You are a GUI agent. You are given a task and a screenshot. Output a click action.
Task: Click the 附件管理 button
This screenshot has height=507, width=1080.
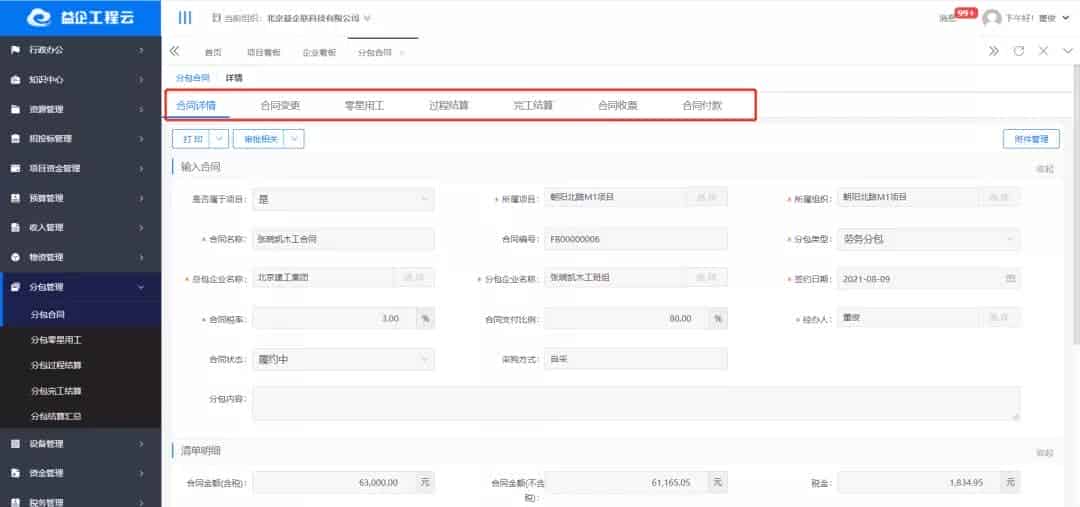(x=1031, y=139)
